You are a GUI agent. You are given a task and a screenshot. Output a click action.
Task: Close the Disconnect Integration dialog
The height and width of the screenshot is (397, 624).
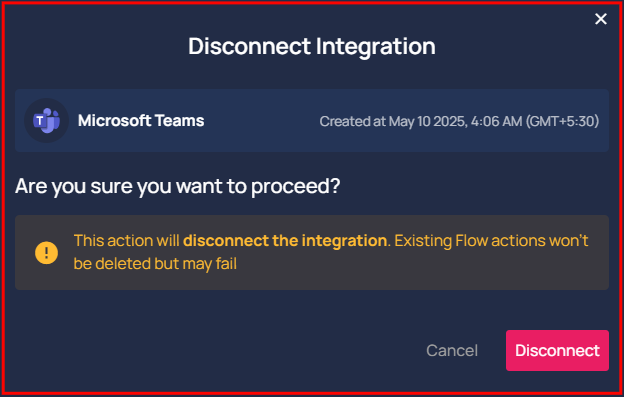click(601, 19)
